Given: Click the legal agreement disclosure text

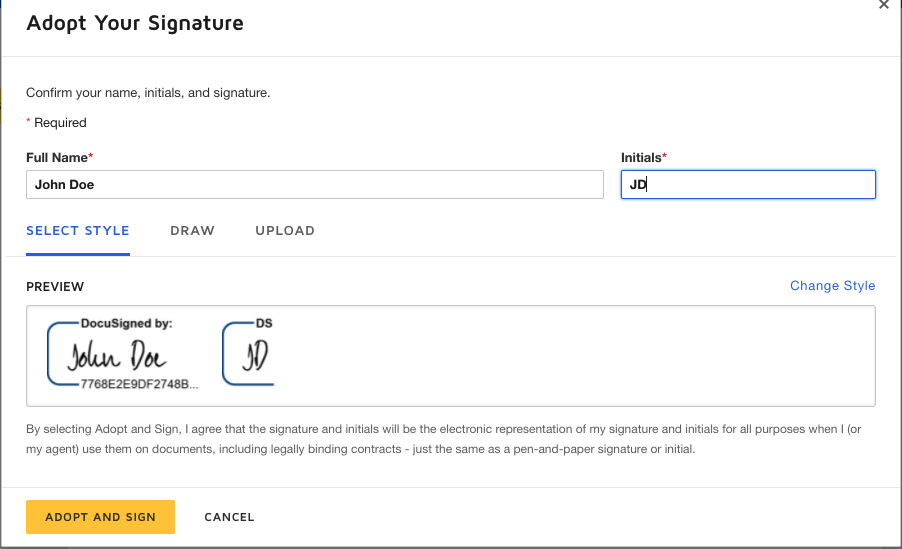Looking at the screenshot, I should click(x=450, y=439).
